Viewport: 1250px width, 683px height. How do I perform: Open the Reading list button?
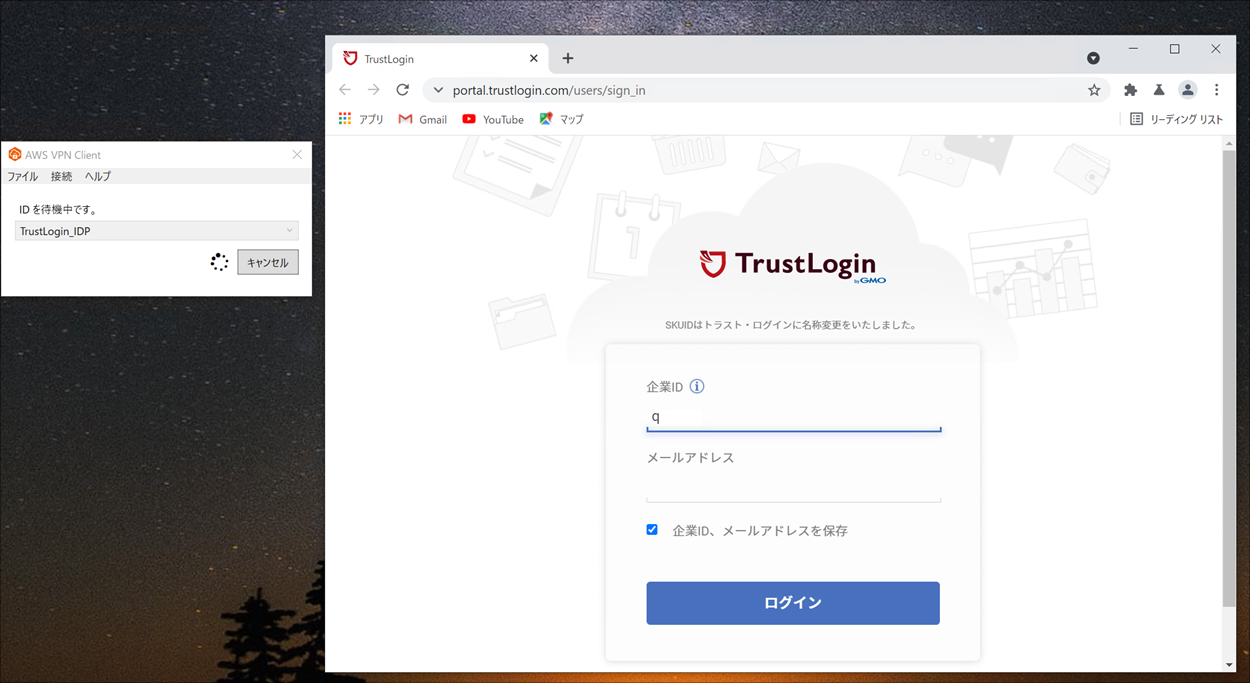point(1176,119)
